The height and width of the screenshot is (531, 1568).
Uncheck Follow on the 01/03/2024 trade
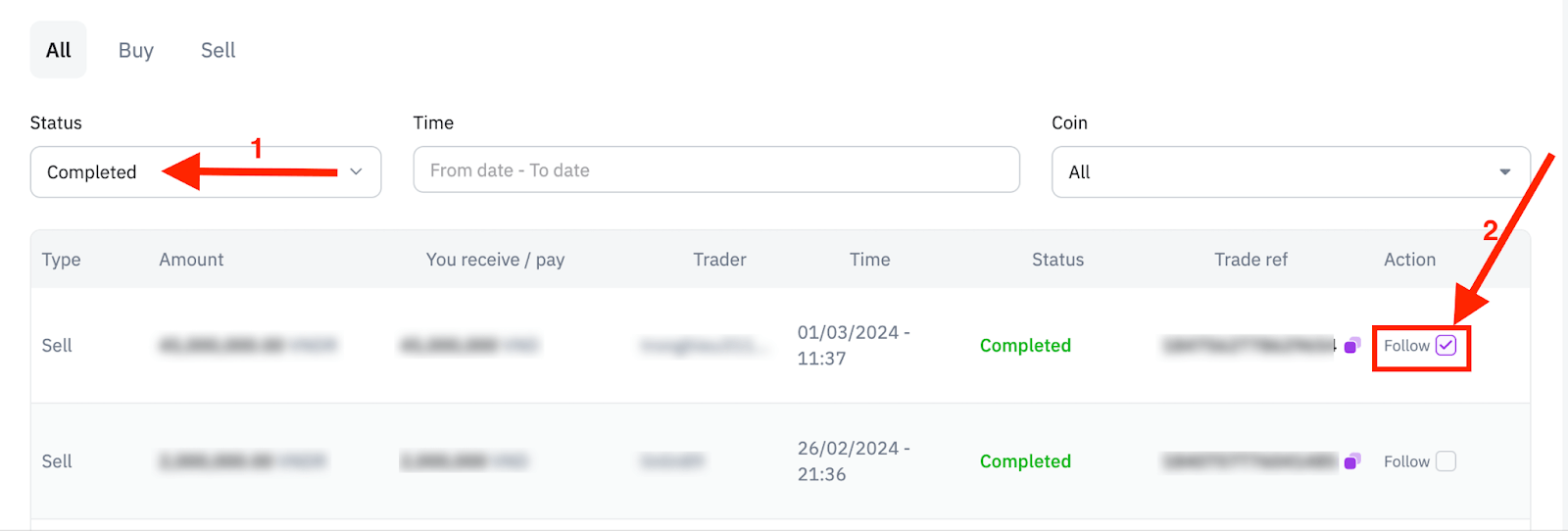(x=1445, y=345)
